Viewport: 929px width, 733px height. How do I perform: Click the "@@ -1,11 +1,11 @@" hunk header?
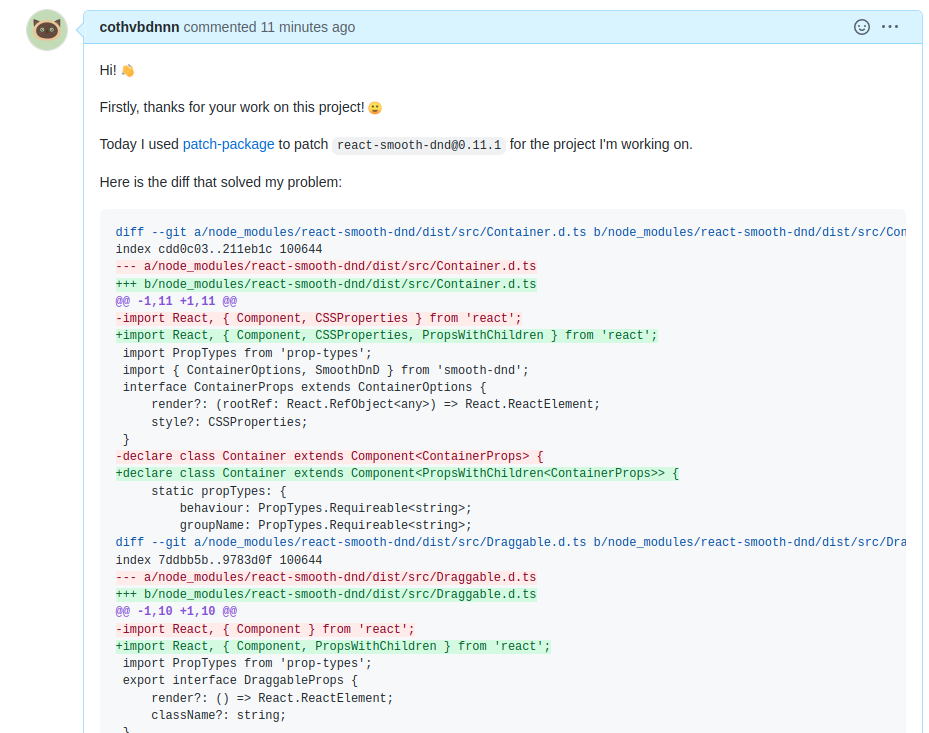[176, 301]
